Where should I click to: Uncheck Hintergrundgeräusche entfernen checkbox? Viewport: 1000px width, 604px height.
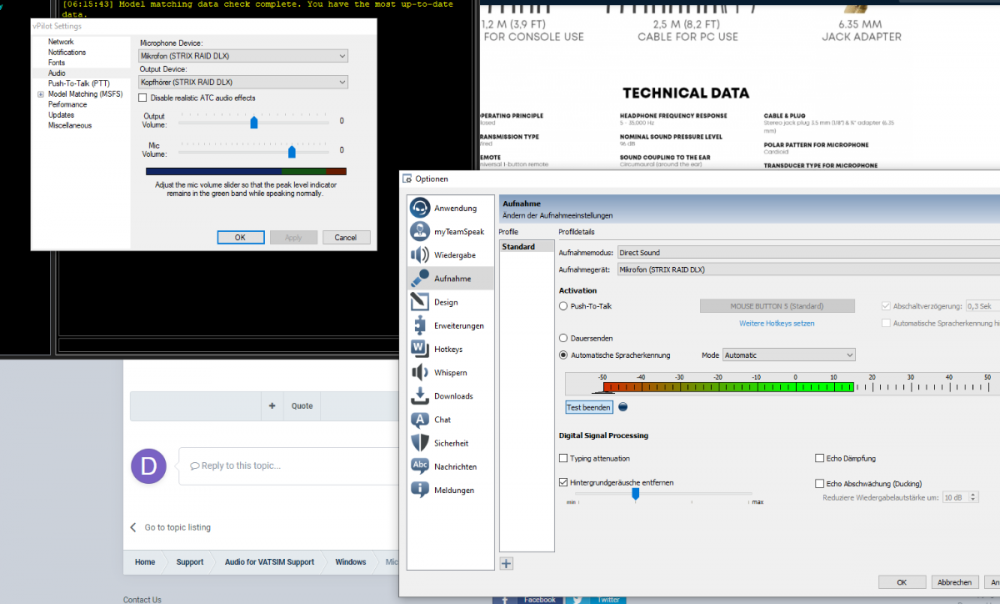pos(563,482)
